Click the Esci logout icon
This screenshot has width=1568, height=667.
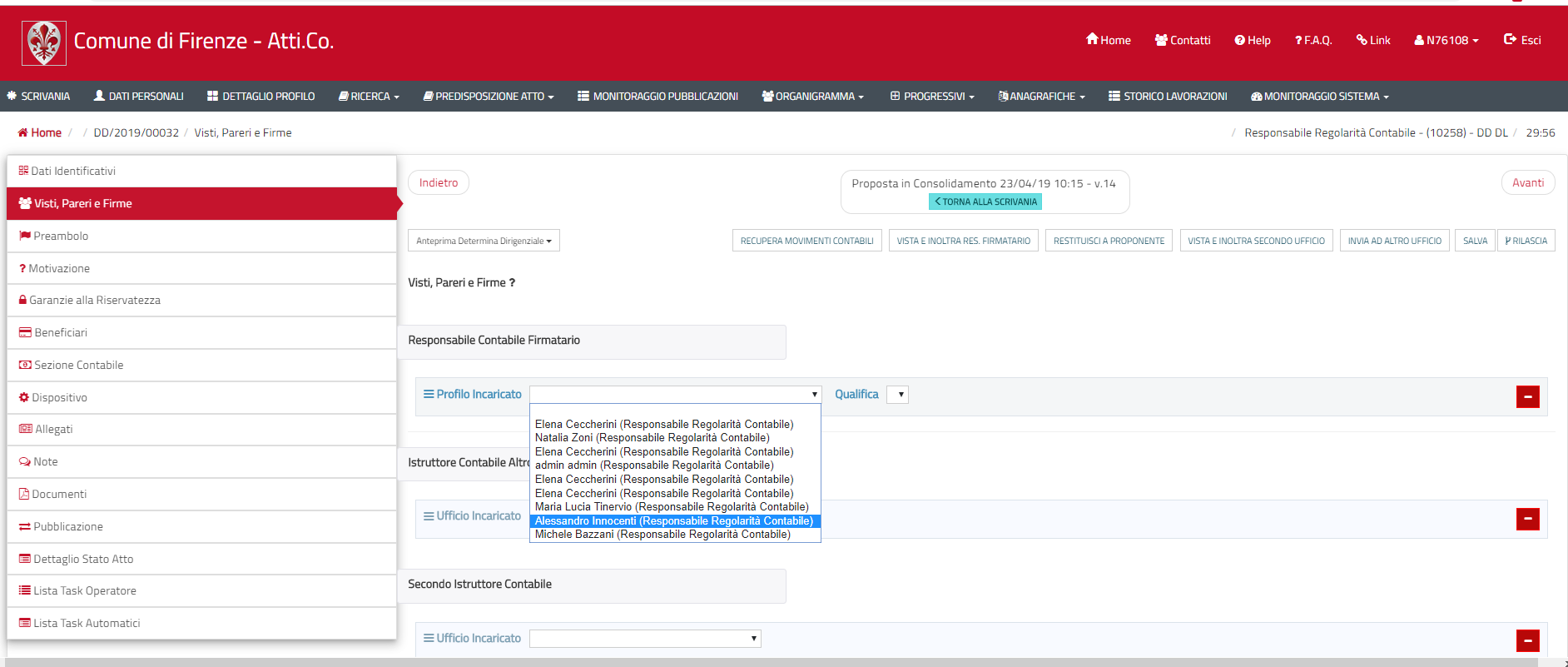(x=1510, y=40)
